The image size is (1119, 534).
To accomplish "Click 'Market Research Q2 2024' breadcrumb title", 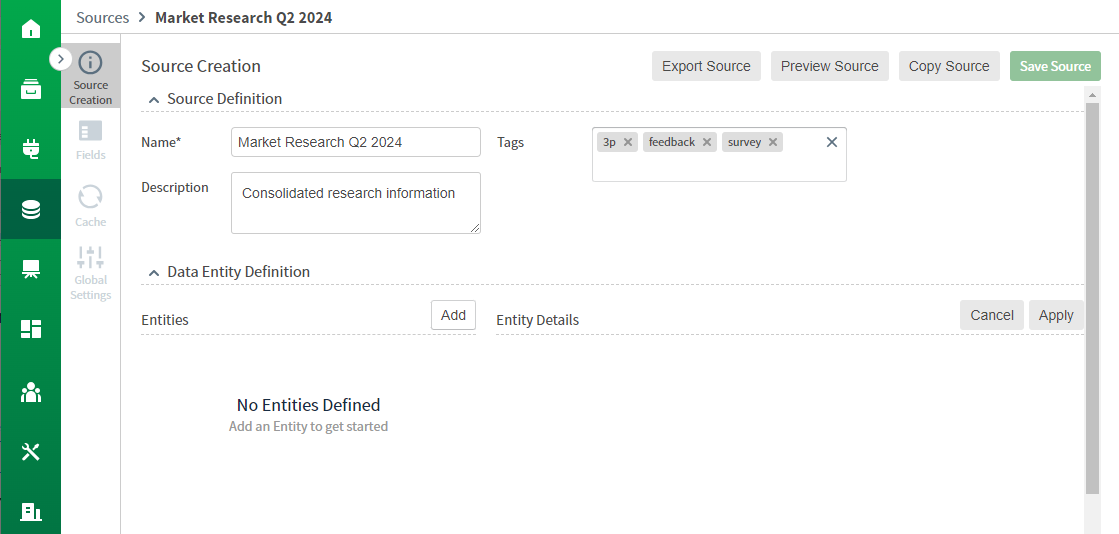I will [243, 17].
